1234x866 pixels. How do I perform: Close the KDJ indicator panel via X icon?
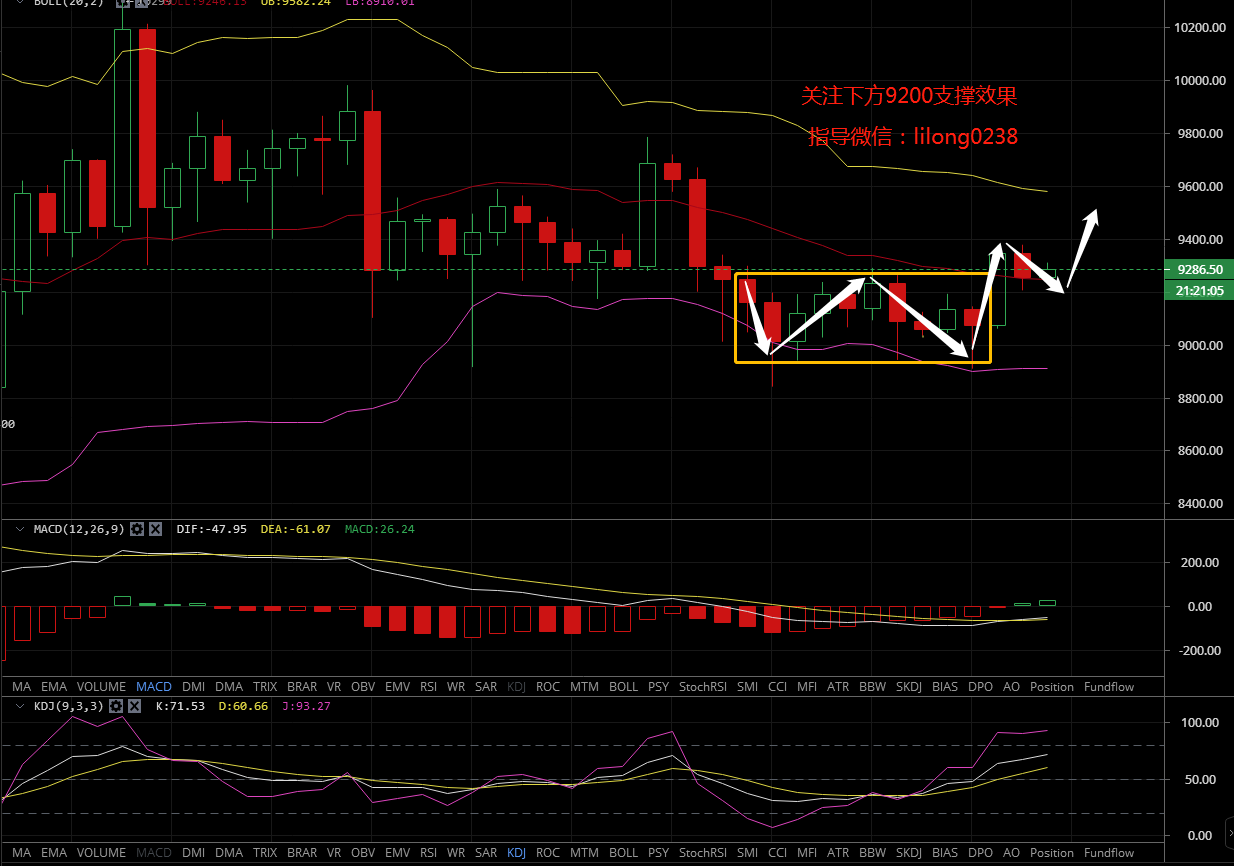point(133,706)
